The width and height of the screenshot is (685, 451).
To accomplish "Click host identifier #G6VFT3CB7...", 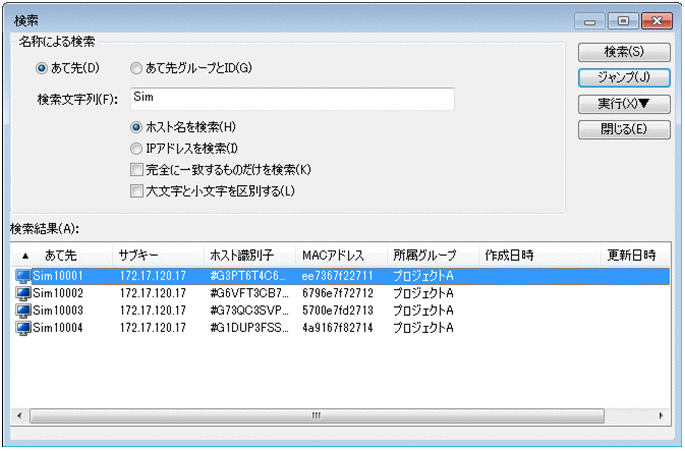I will tap(249, 293).
